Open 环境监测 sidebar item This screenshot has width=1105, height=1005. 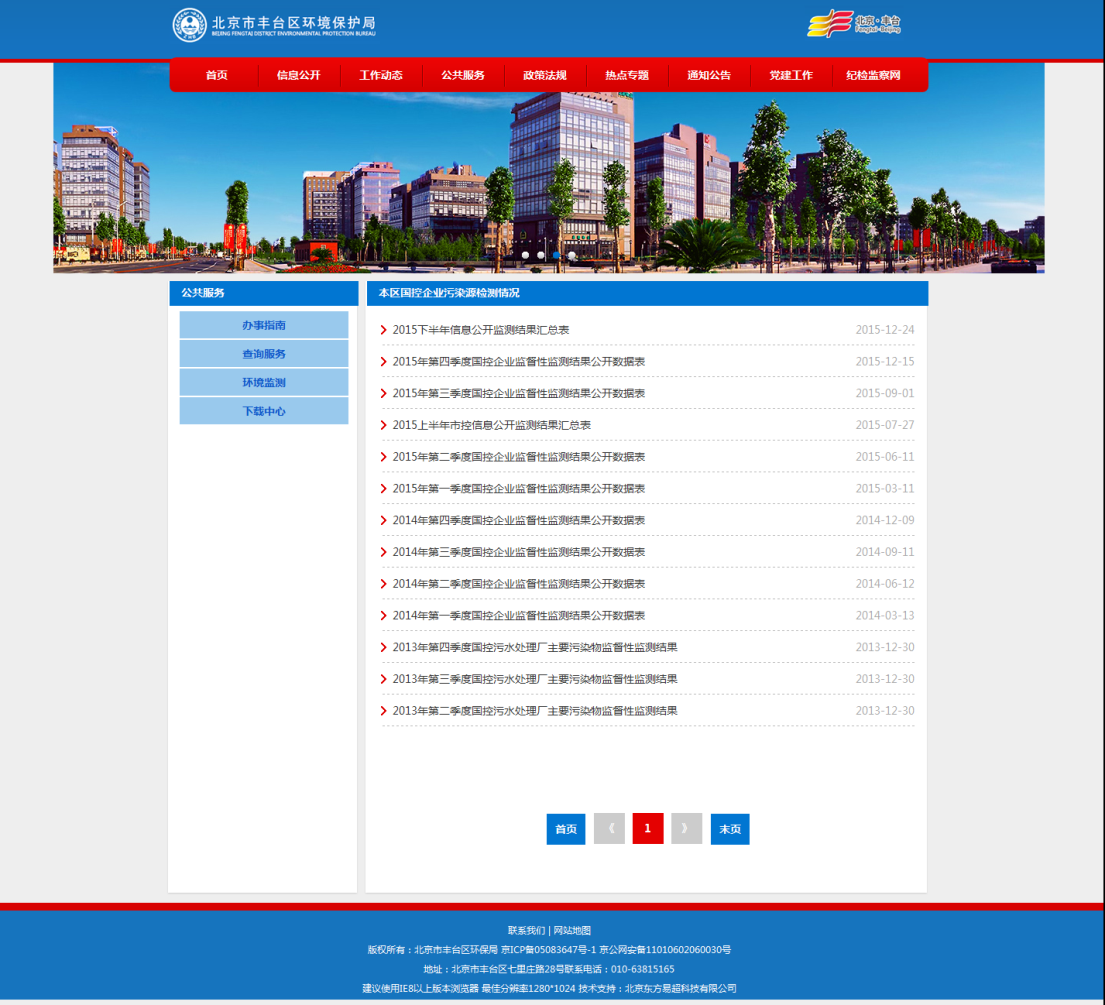(264, 382)
